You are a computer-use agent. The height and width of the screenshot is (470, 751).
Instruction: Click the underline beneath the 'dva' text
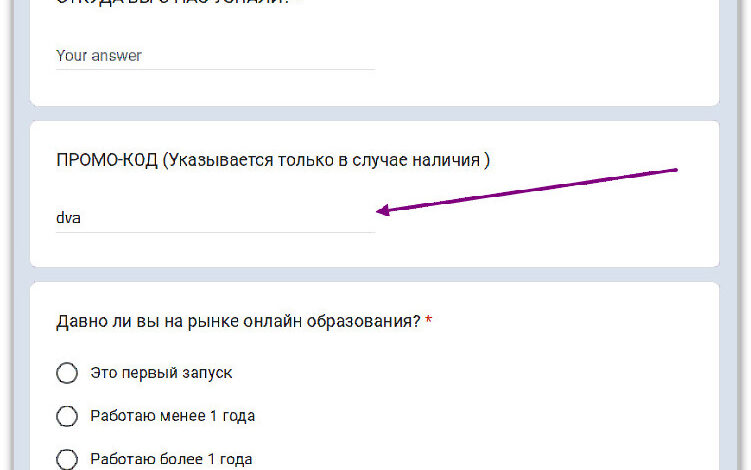pyautogui.click(x=214, y=232)
